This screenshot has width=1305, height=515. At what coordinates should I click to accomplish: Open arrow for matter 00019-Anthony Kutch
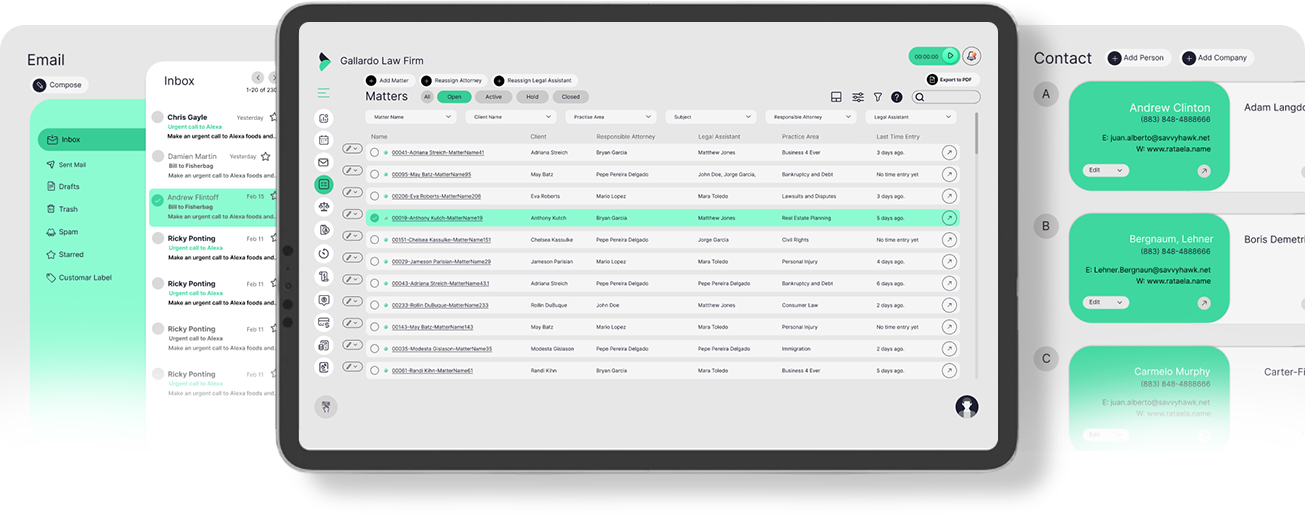(x=949, y=218)
